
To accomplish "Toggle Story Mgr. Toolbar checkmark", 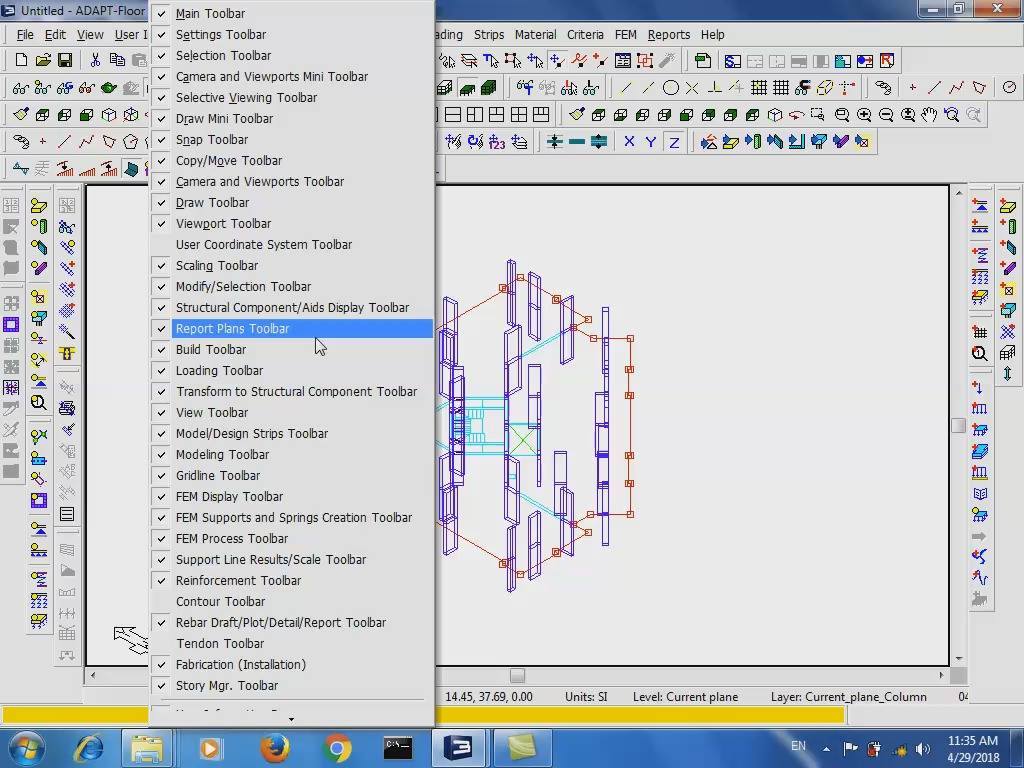I will point(161,686).
